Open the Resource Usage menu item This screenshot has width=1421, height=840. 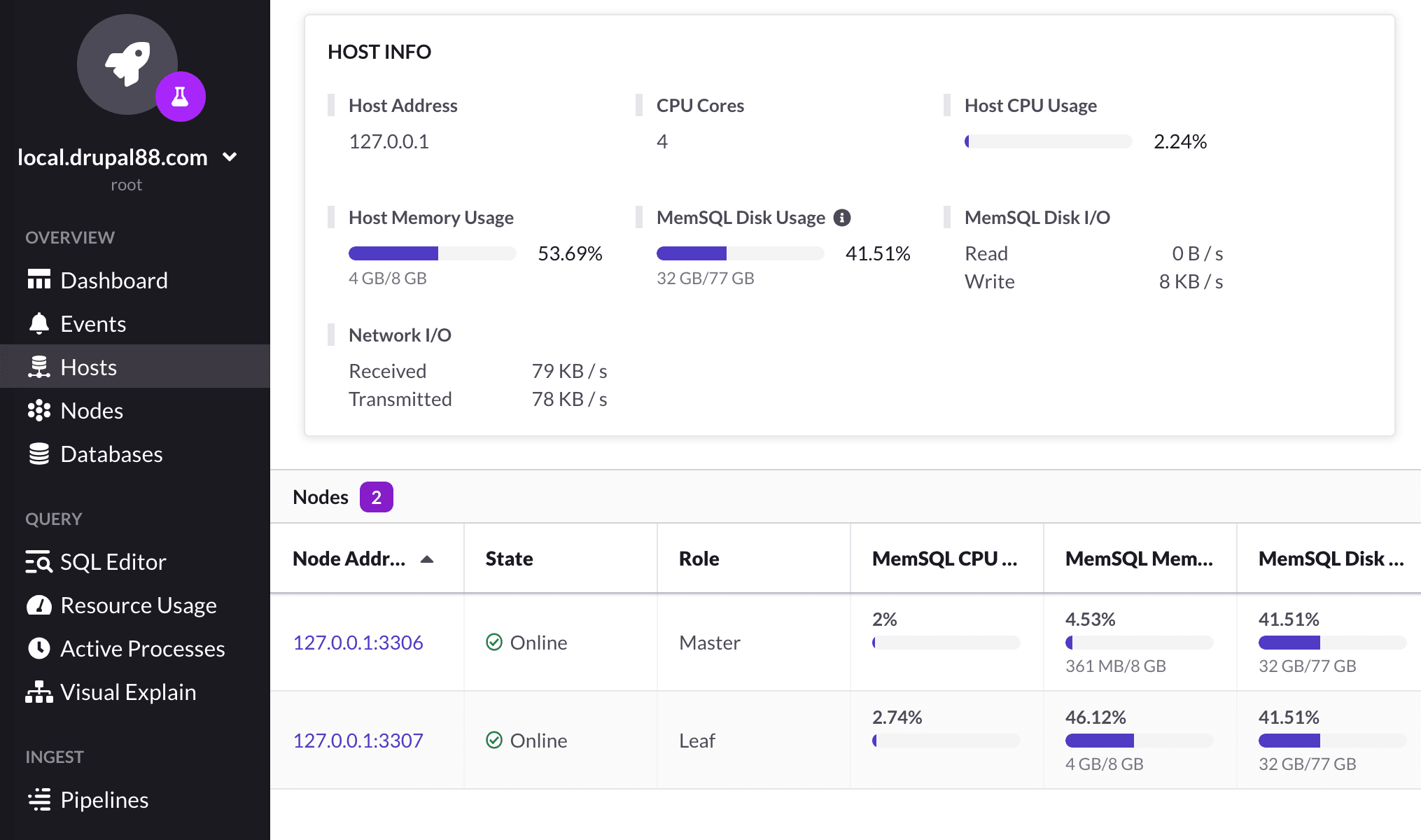138,605
